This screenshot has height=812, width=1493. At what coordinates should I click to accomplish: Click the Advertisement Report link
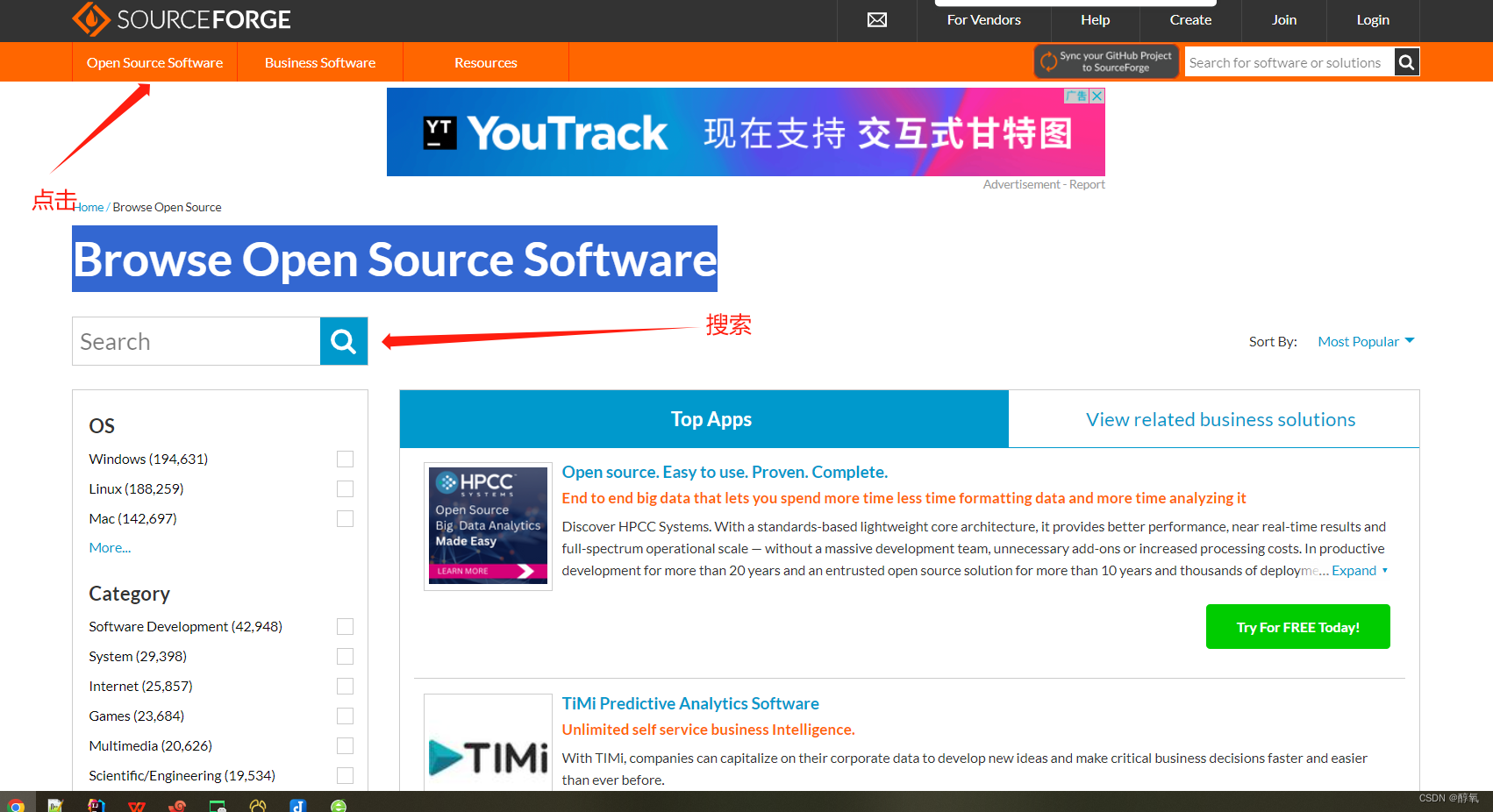click(x=1087, y=185)
